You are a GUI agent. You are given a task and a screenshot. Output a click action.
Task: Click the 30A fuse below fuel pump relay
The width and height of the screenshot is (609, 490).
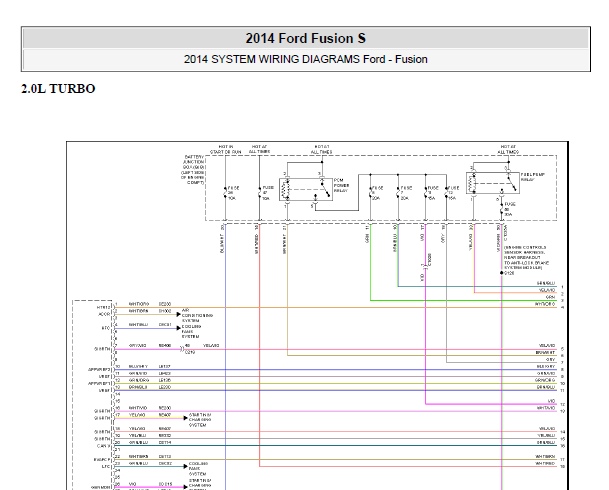[502, 209]
